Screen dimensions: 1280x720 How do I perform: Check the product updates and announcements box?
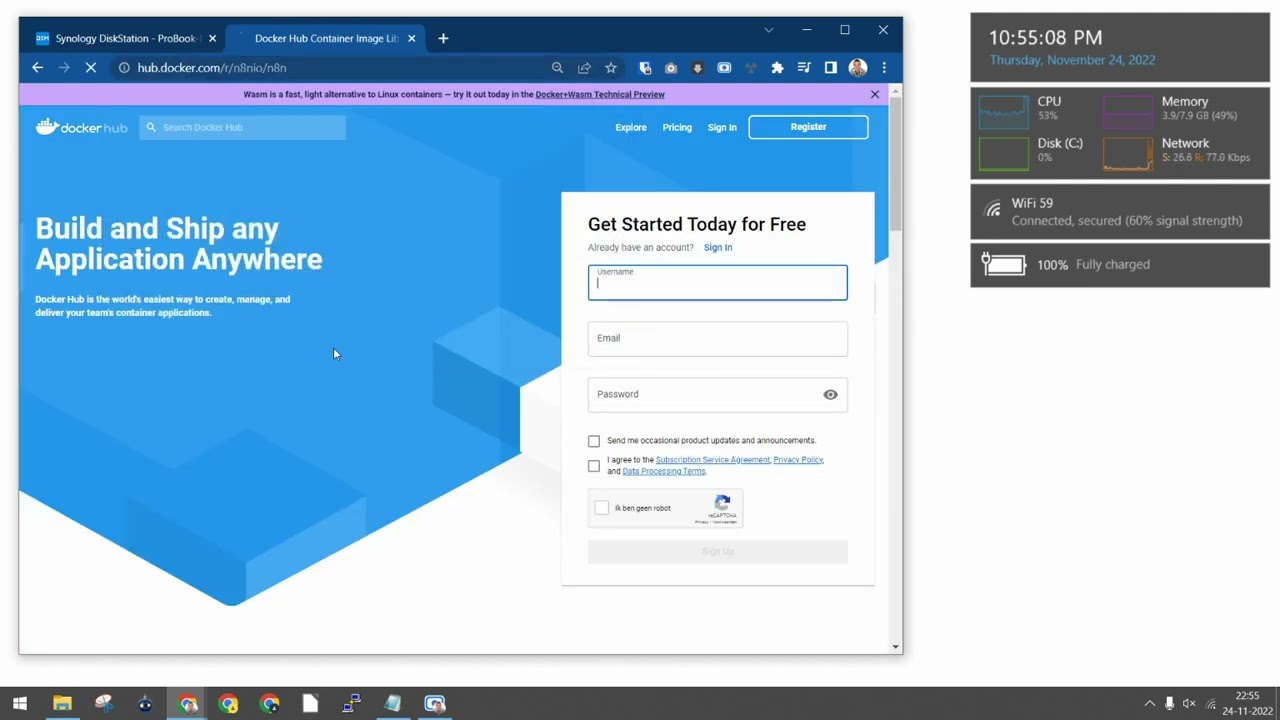click(x=594, y=441)
